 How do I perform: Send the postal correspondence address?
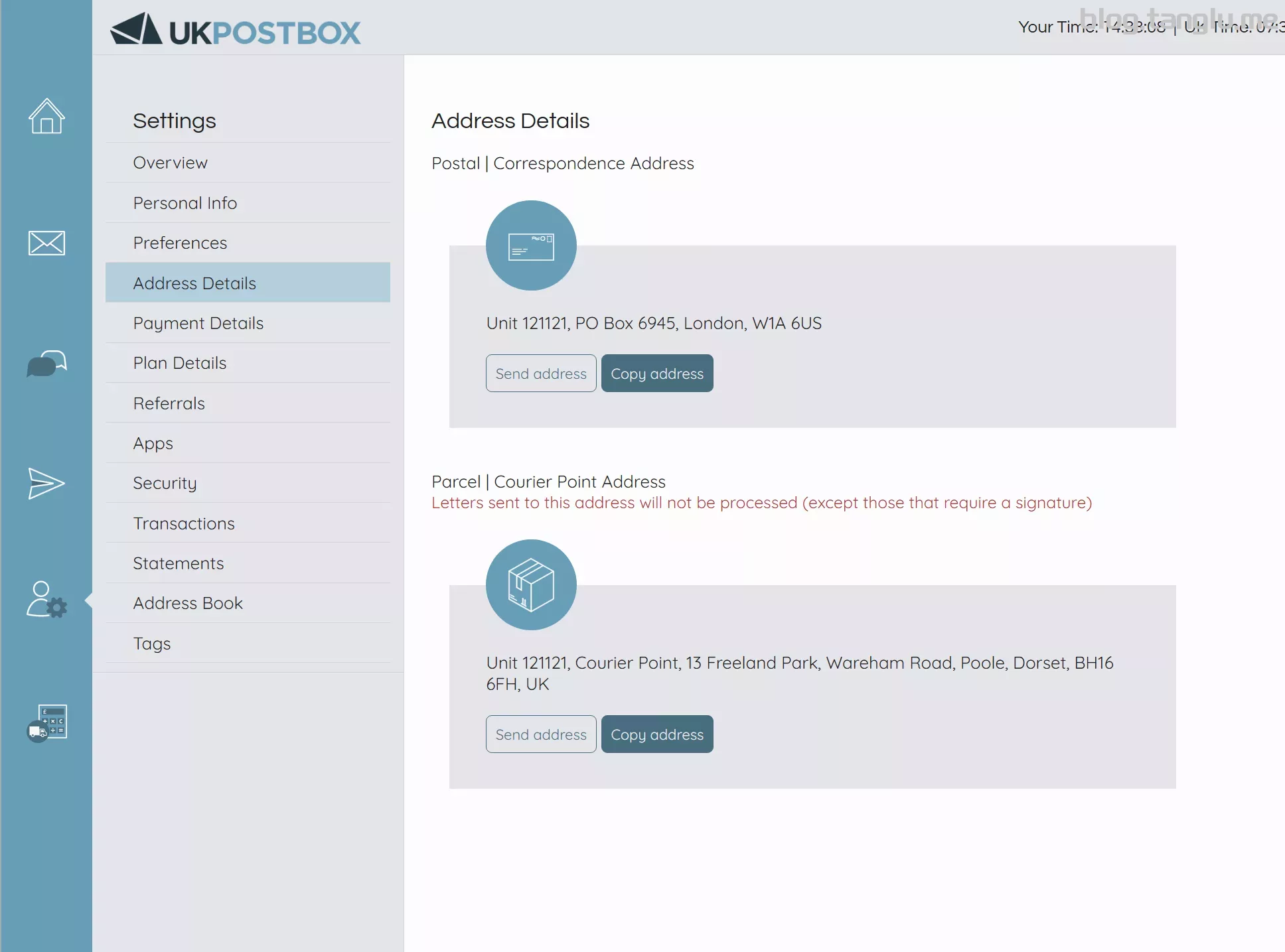tap(541, 374)
